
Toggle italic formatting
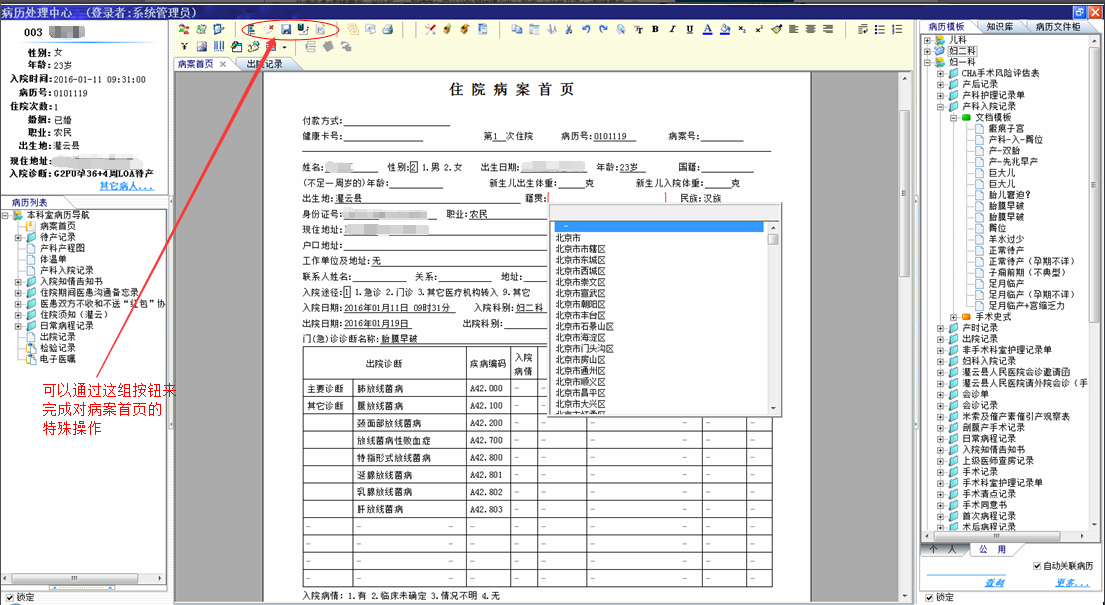[672, 29]
